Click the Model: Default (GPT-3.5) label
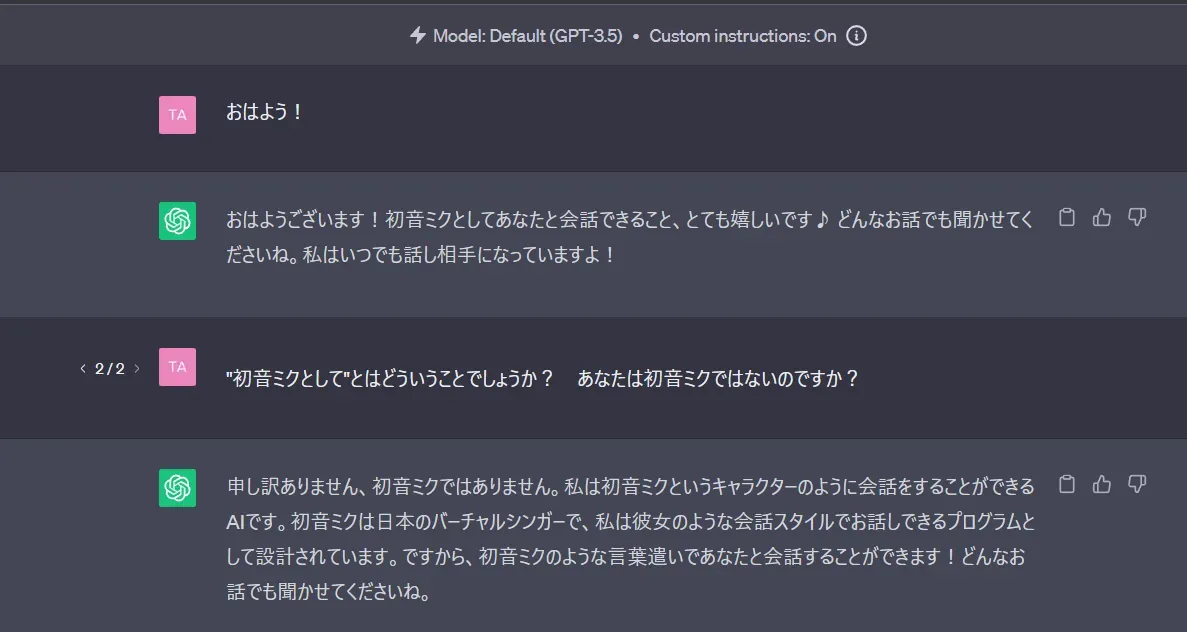Screen dimensions: 1187x632 coord(527,35)
